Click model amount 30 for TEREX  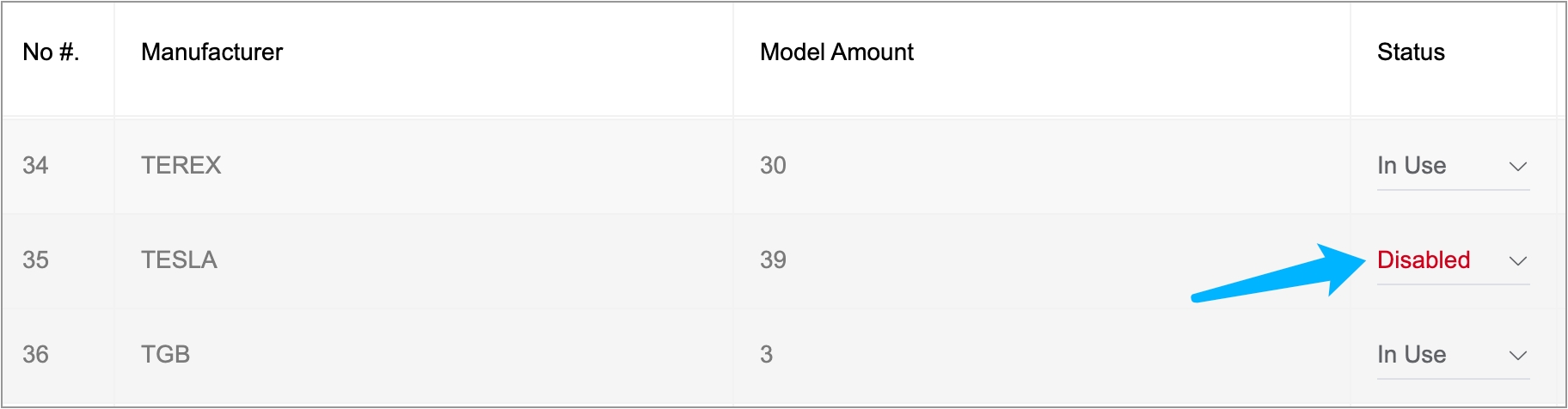[773, 166]
